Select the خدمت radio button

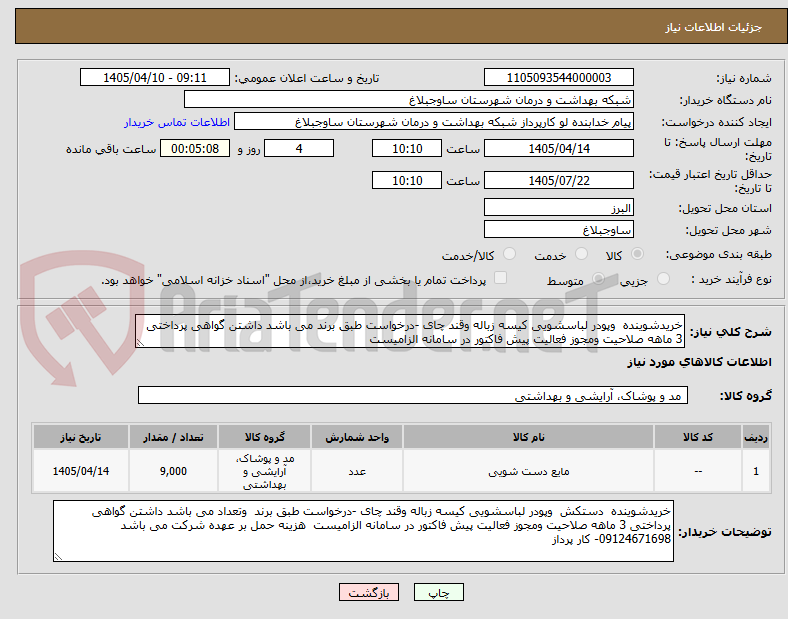[x=581, y=254]
